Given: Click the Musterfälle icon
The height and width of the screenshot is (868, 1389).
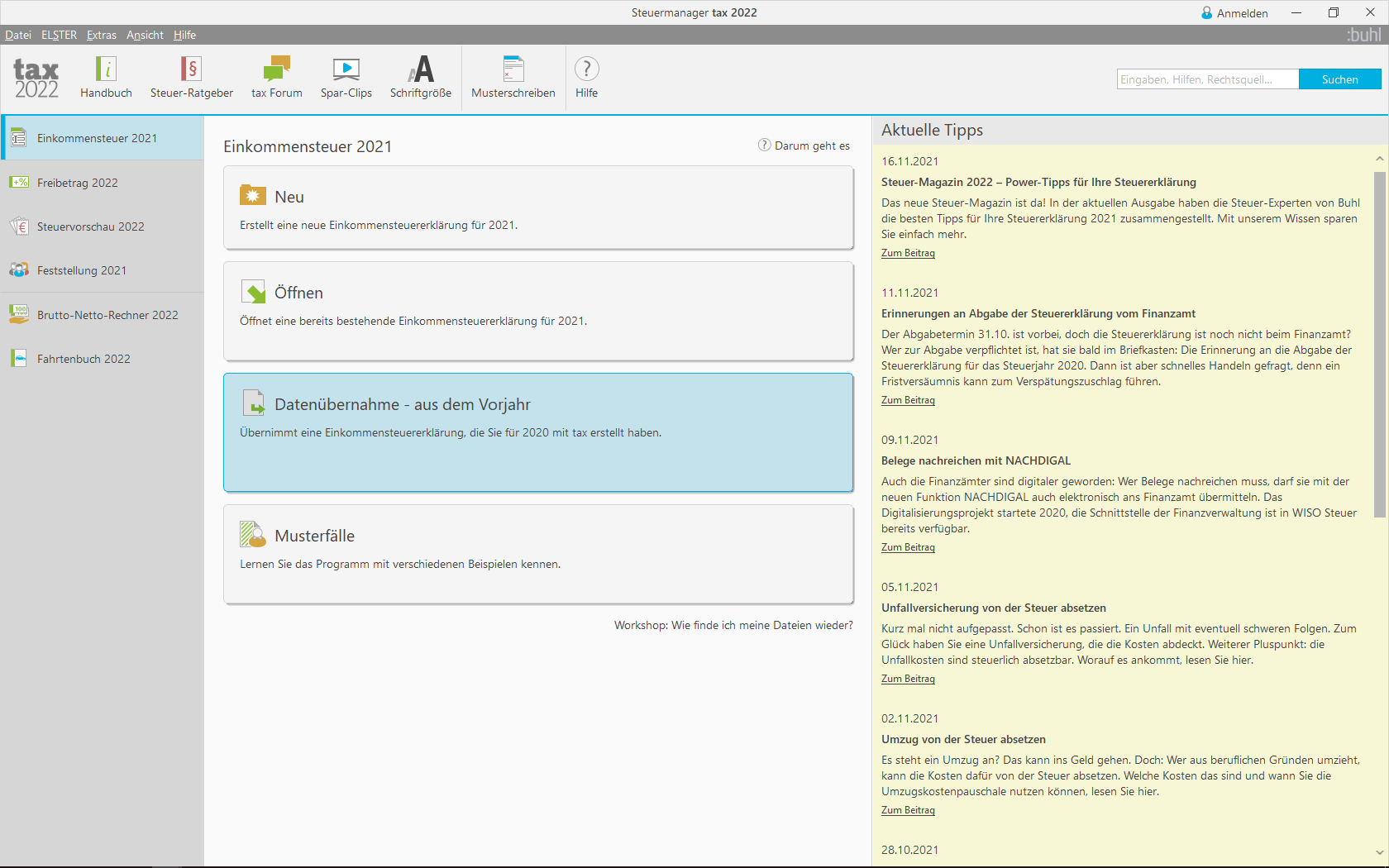Looking at the screenshot, I should [253, 534].
